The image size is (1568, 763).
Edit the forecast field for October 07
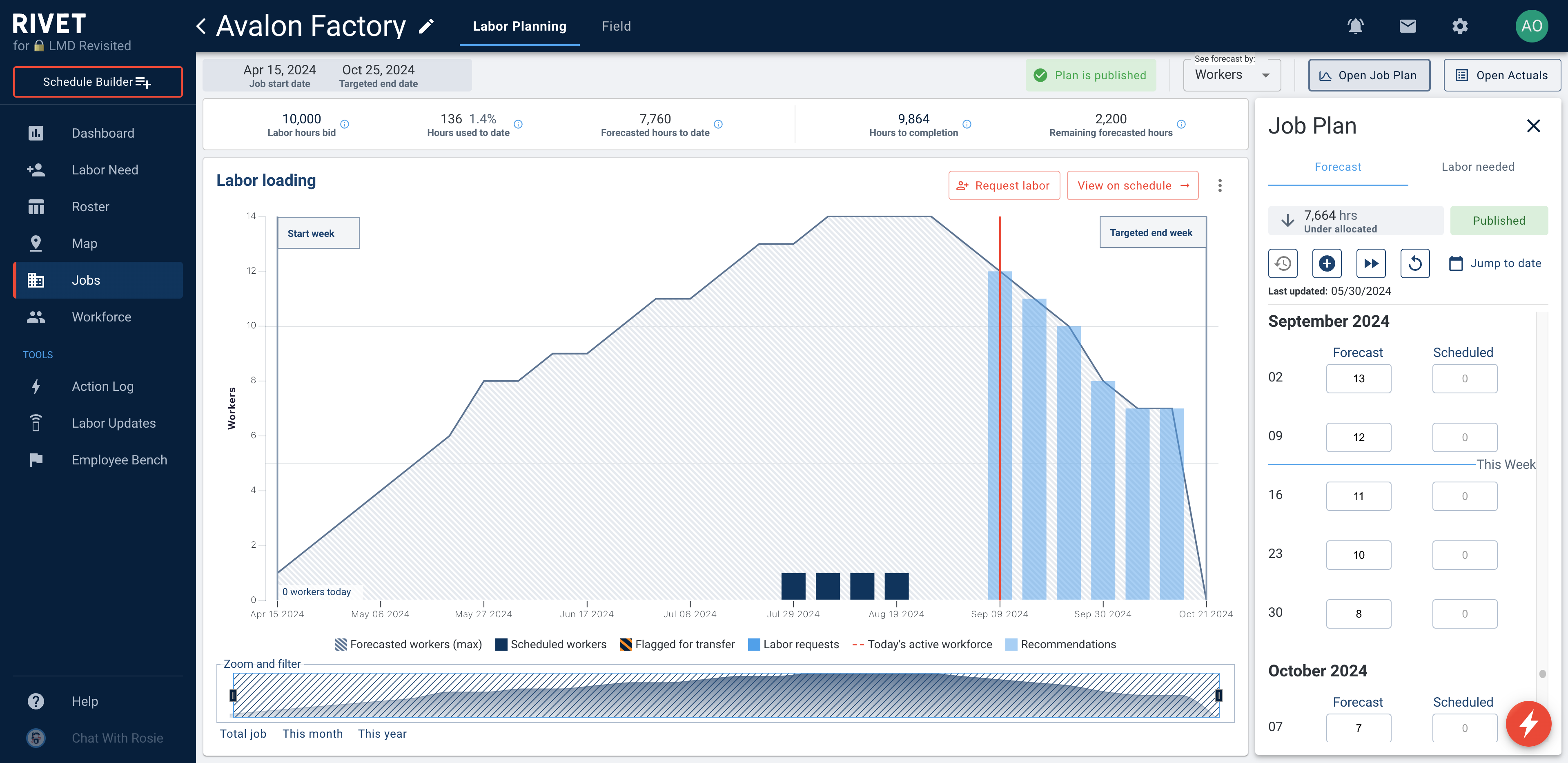pyautogui.click(x=1359, y=728)
